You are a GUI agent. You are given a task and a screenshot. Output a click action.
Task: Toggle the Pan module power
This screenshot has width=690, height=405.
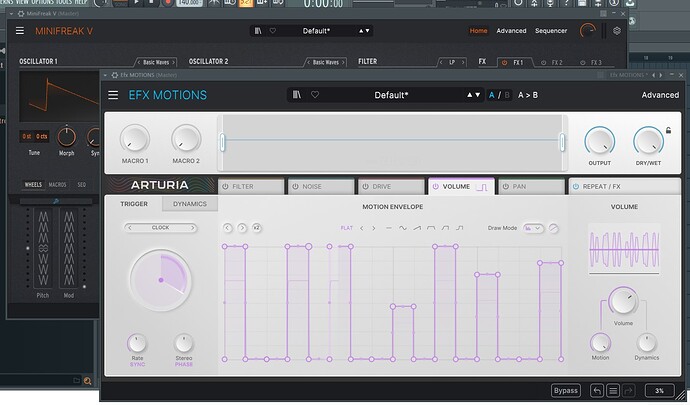coord(505,187)
